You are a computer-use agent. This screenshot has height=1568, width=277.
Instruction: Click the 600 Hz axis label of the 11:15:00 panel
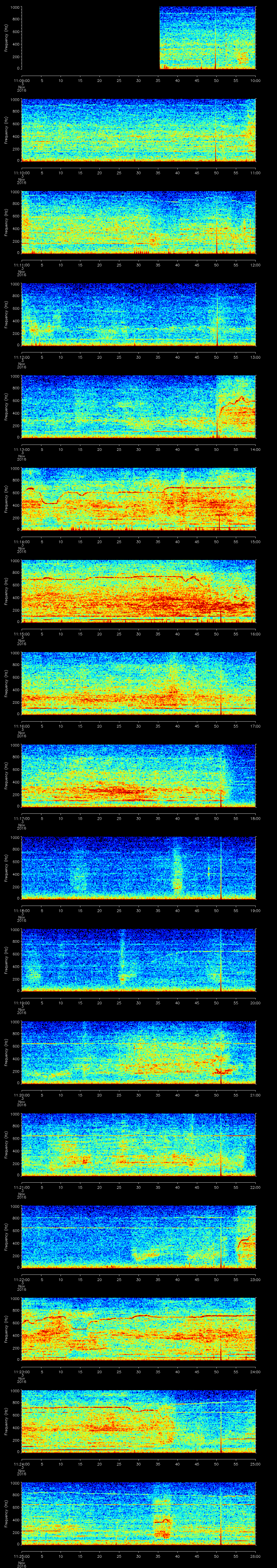17,585
